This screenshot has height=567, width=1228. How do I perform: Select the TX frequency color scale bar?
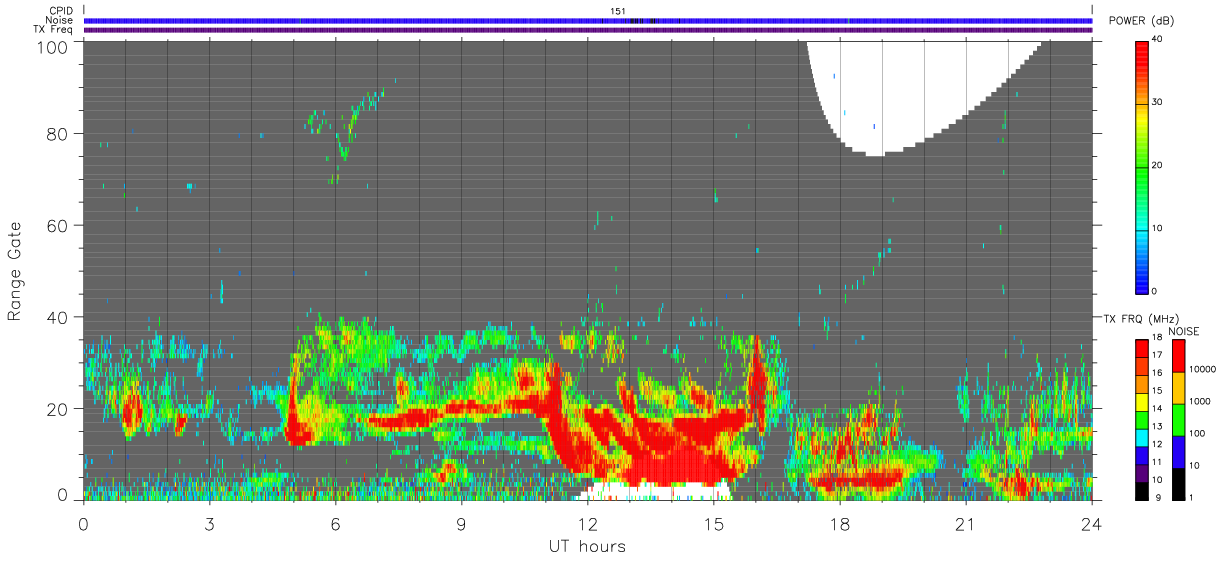1142,420
